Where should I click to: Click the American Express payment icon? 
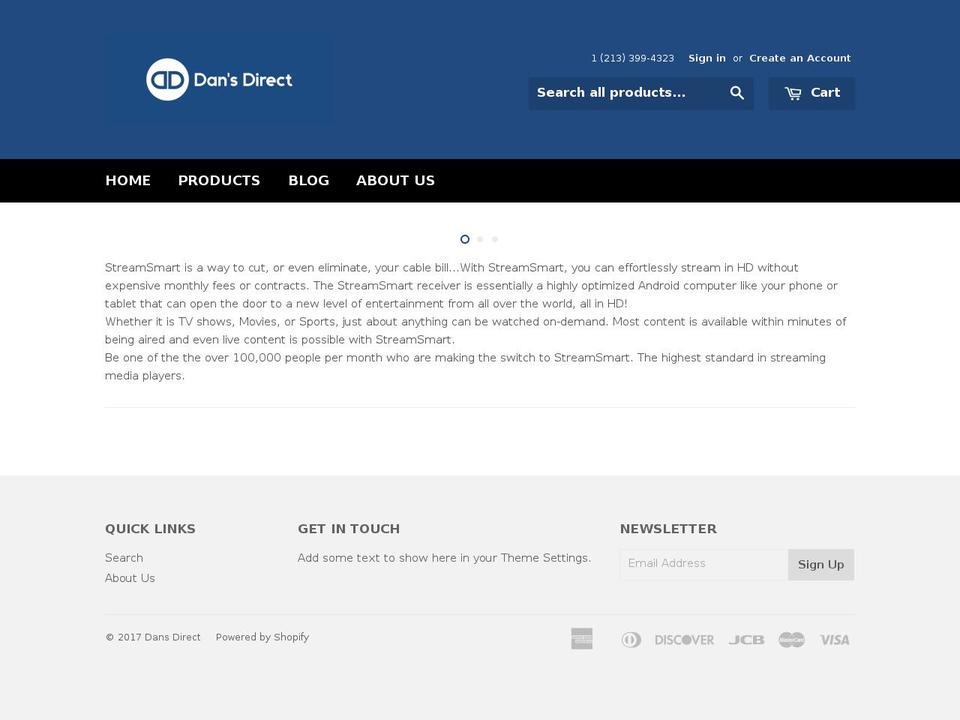582,639
